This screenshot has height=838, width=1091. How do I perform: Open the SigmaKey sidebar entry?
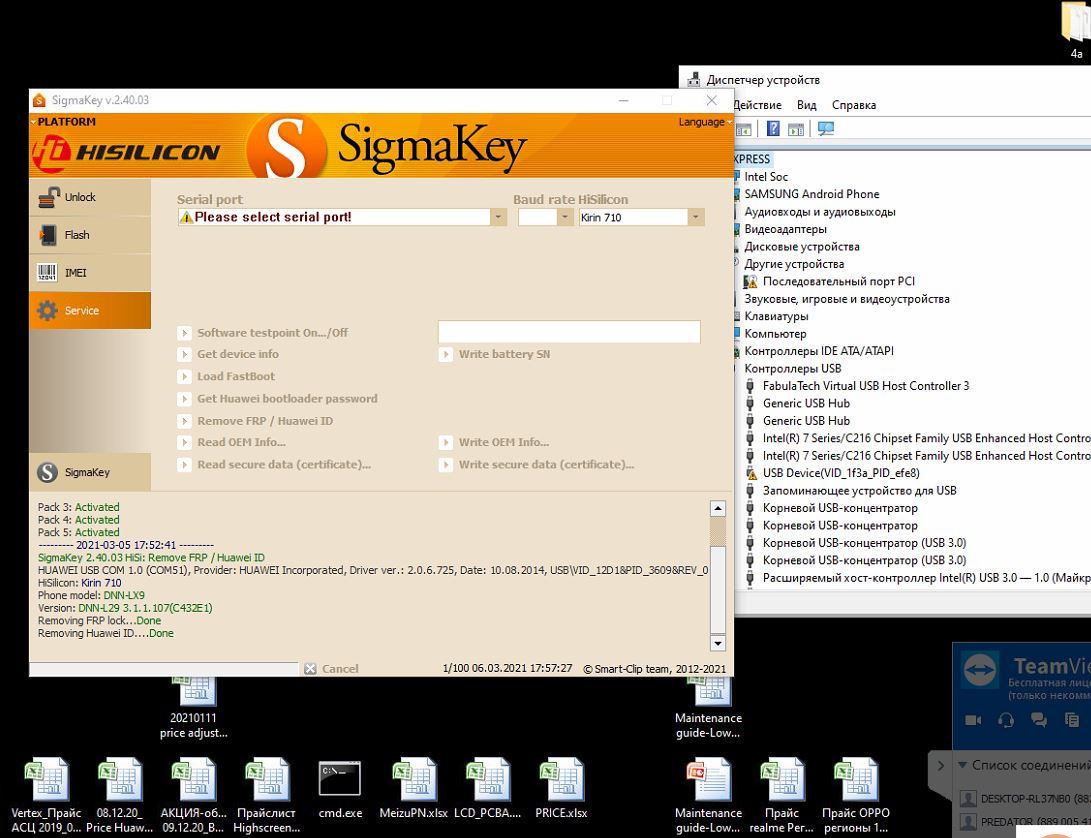pos(90,472)
